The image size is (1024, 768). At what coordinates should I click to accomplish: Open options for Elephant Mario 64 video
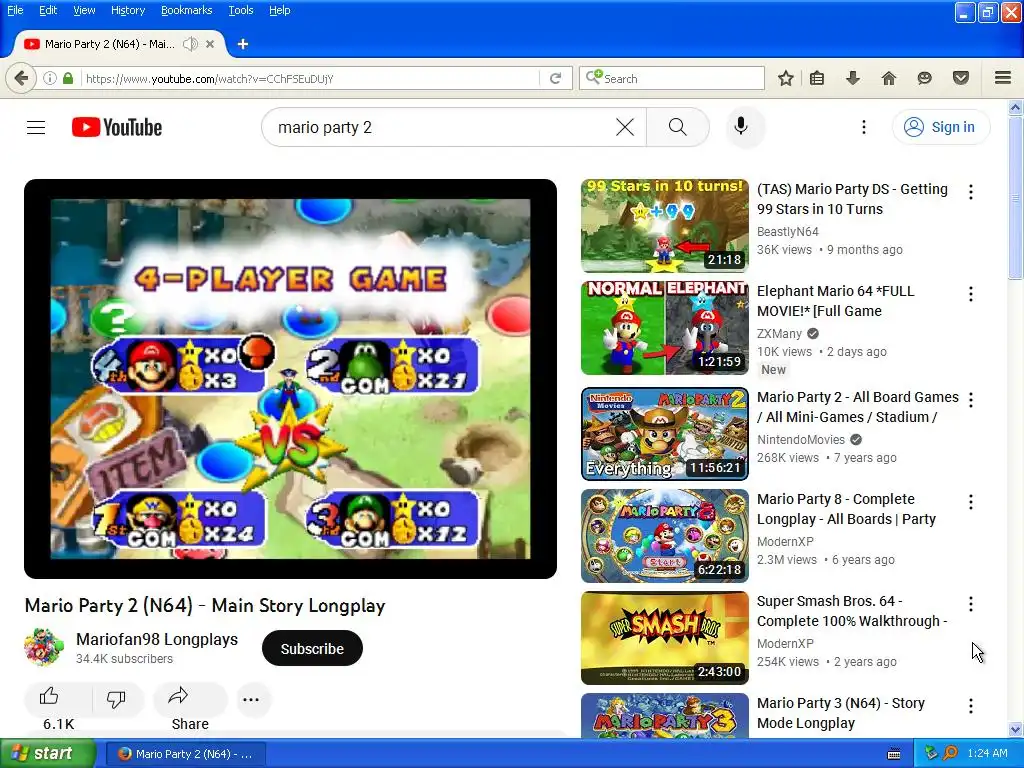[x=971, y=294]
